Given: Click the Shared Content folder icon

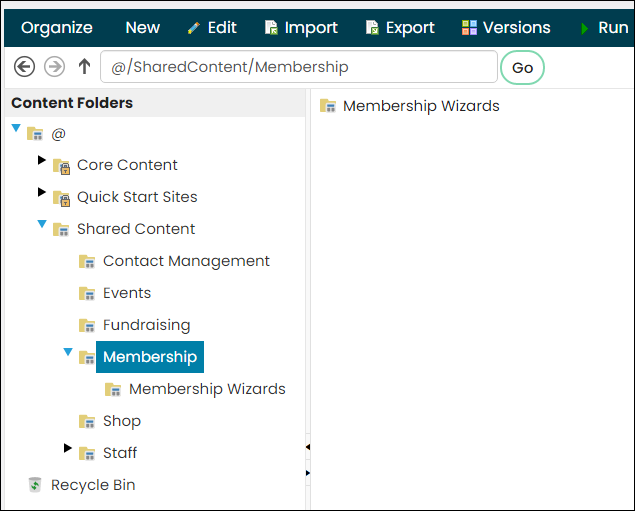Looking at the screenshot, I should 61,229.
